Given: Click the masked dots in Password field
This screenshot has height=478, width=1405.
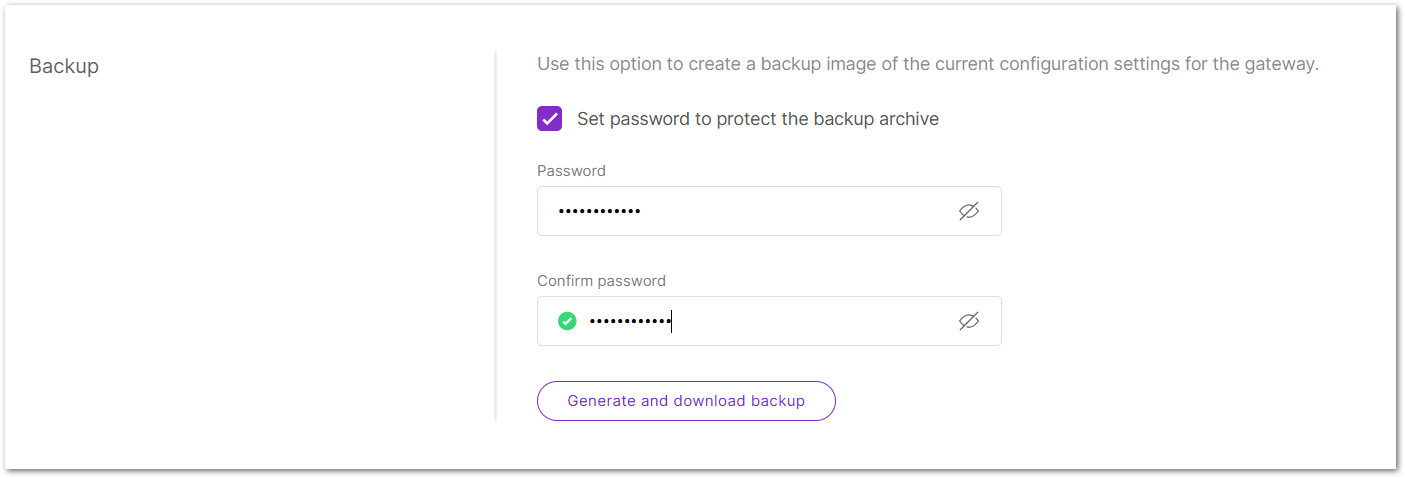Looking at the screenshot, I should click(x=599, y=211).
